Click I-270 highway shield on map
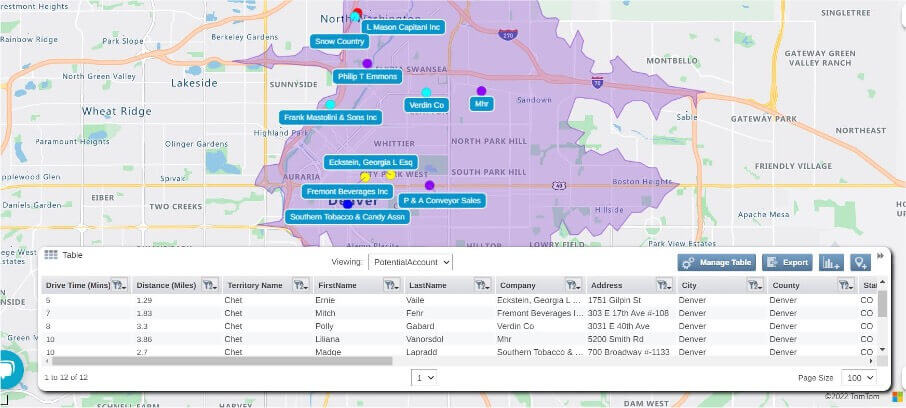Screen dimensions: 906x408 point(508,34)
